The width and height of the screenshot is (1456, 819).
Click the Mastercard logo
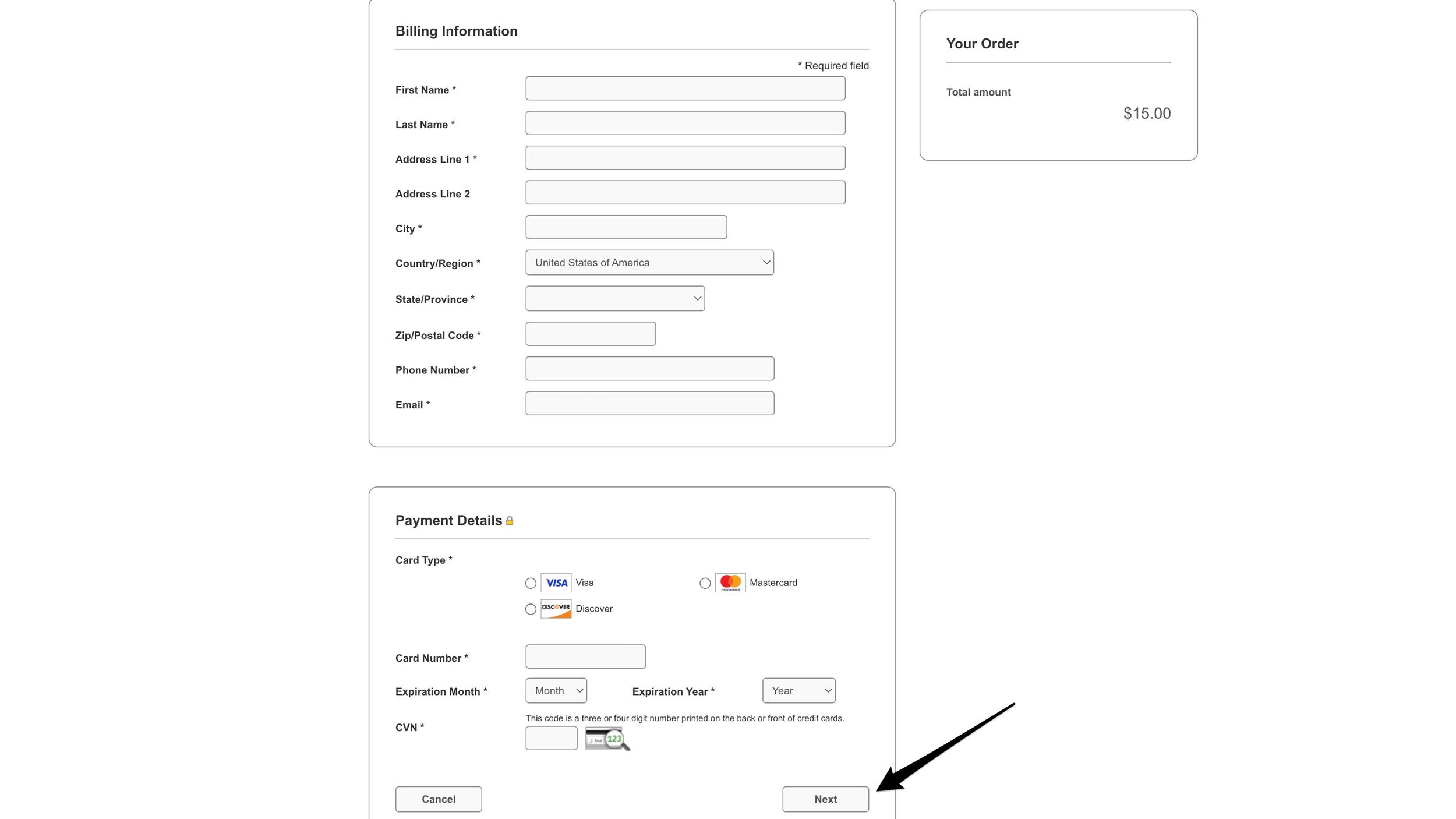pos(731,583)
